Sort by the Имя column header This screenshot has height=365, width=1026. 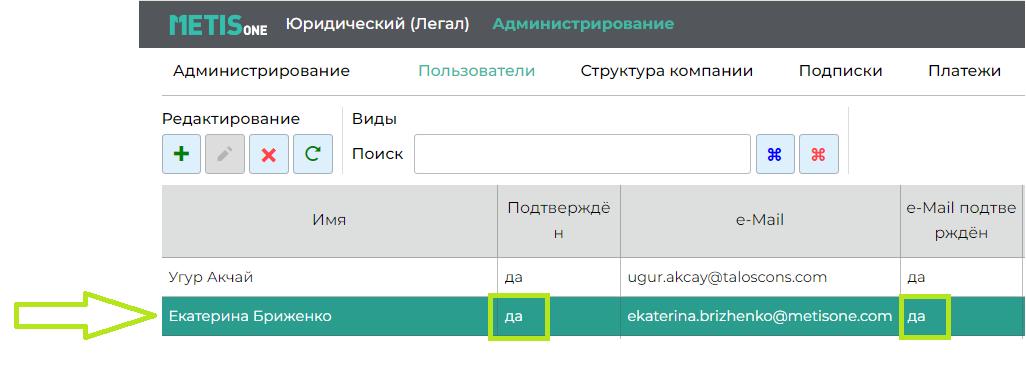[329, 221]
